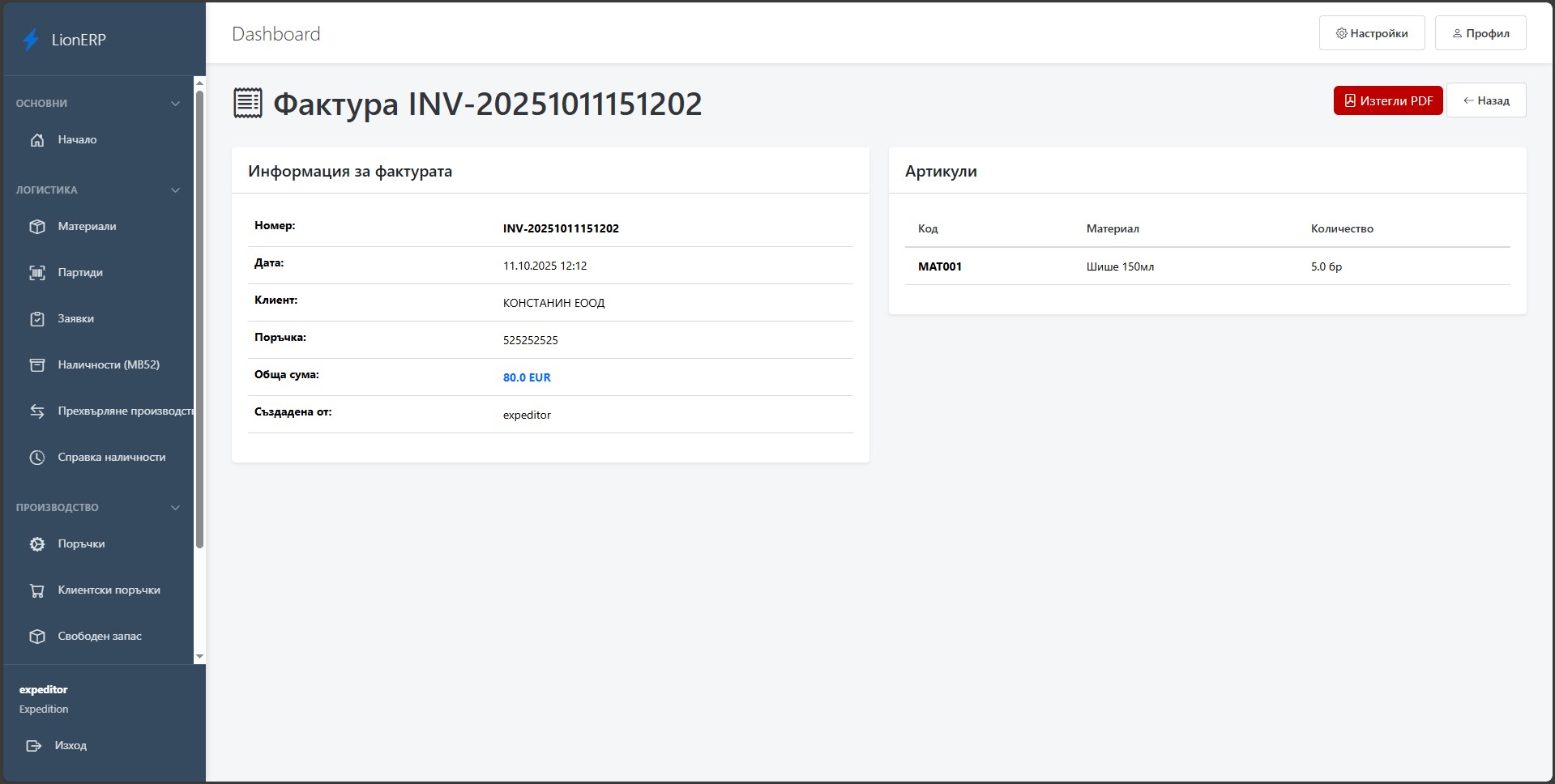Click the sidebar scrollbar down arrow

click(199, 657)
